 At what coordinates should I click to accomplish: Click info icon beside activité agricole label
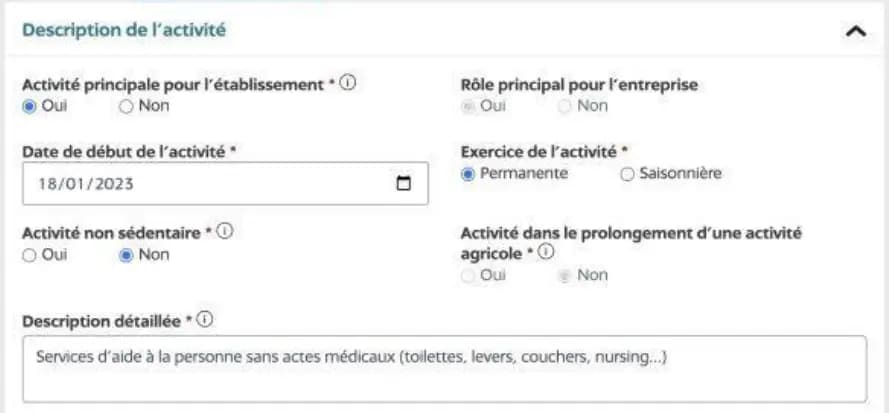tap(546, 253)
